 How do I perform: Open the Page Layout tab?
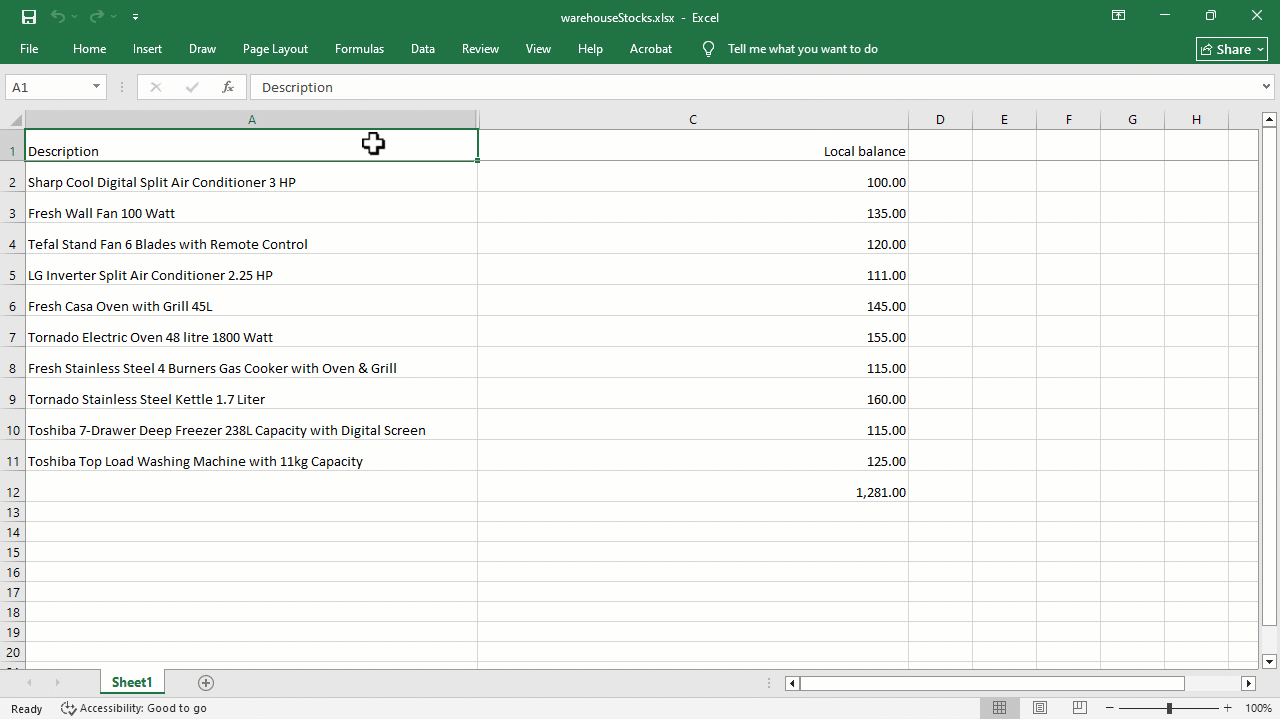(275, 49)
